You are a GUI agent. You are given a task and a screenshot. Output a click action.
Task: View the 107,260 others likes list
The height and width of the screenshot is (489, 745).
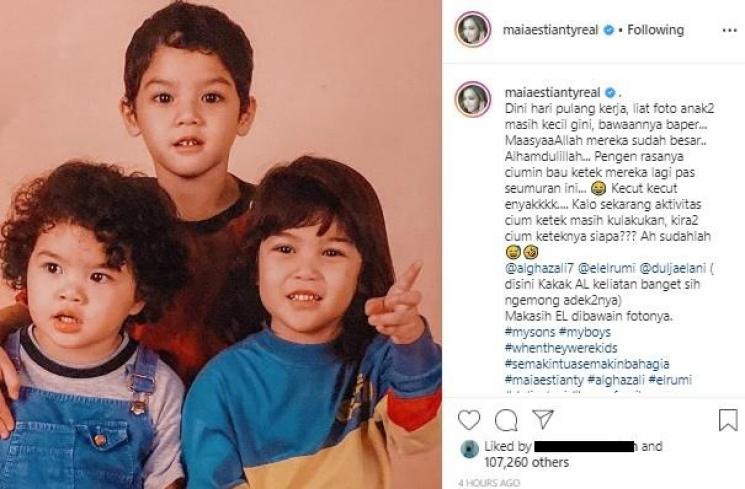526,462
